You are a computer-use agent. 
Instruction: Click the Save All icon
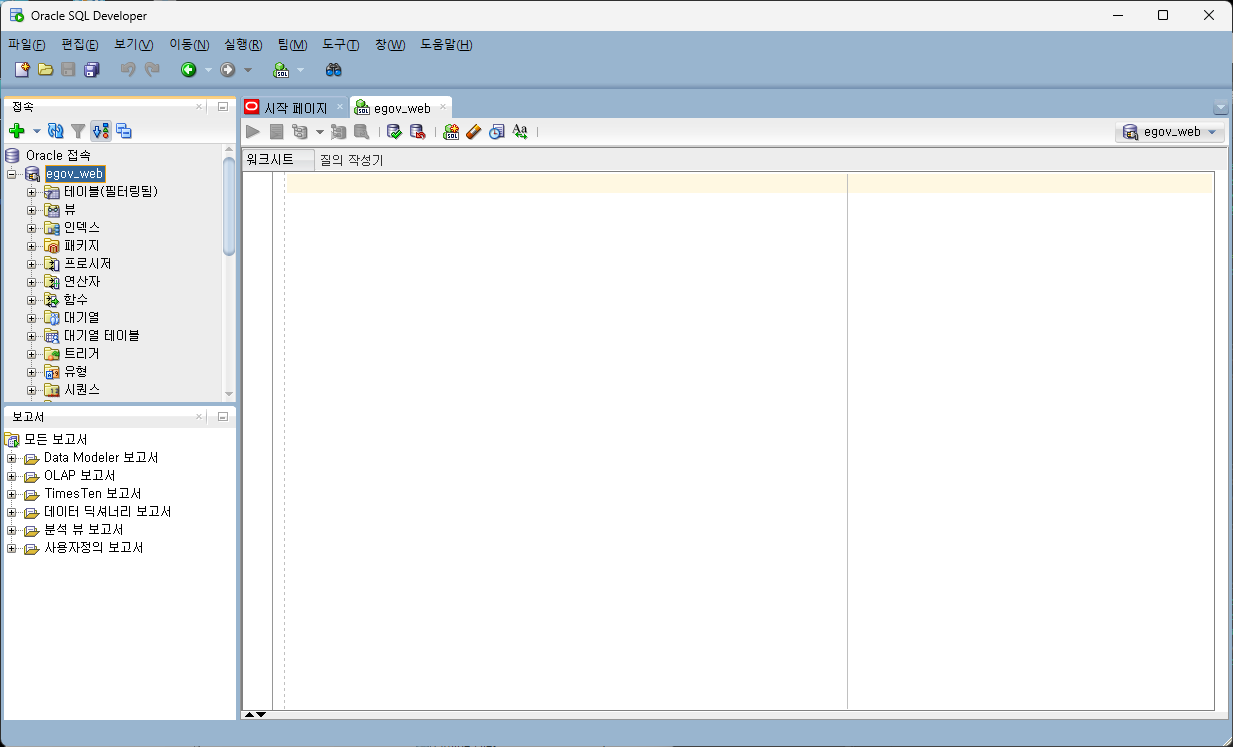(92, 70)
